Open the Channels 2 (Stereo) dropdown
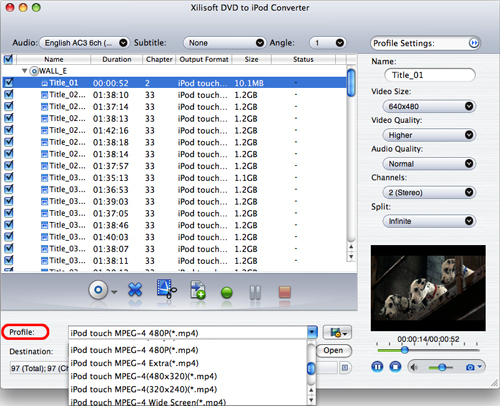Viewport: 500px width, 406px height. pos(429,192)
